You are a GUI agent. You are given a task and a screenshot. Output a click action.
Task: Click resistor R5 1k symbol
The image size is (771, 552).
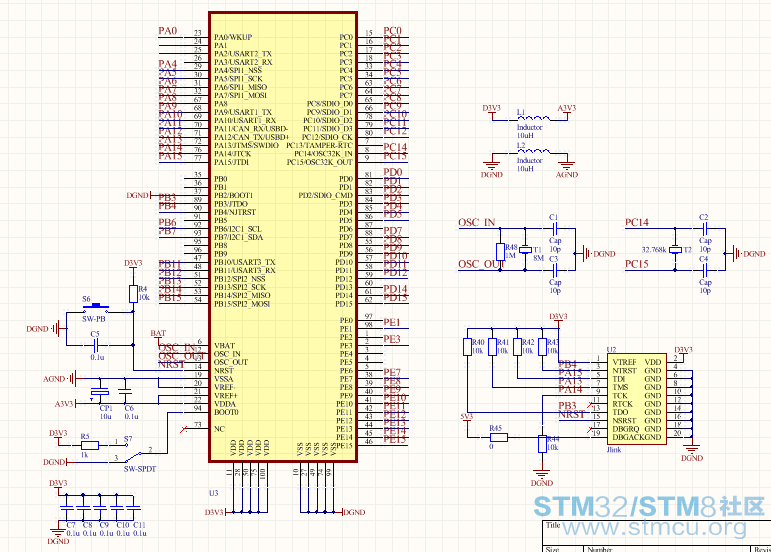[x=90, y=445]
